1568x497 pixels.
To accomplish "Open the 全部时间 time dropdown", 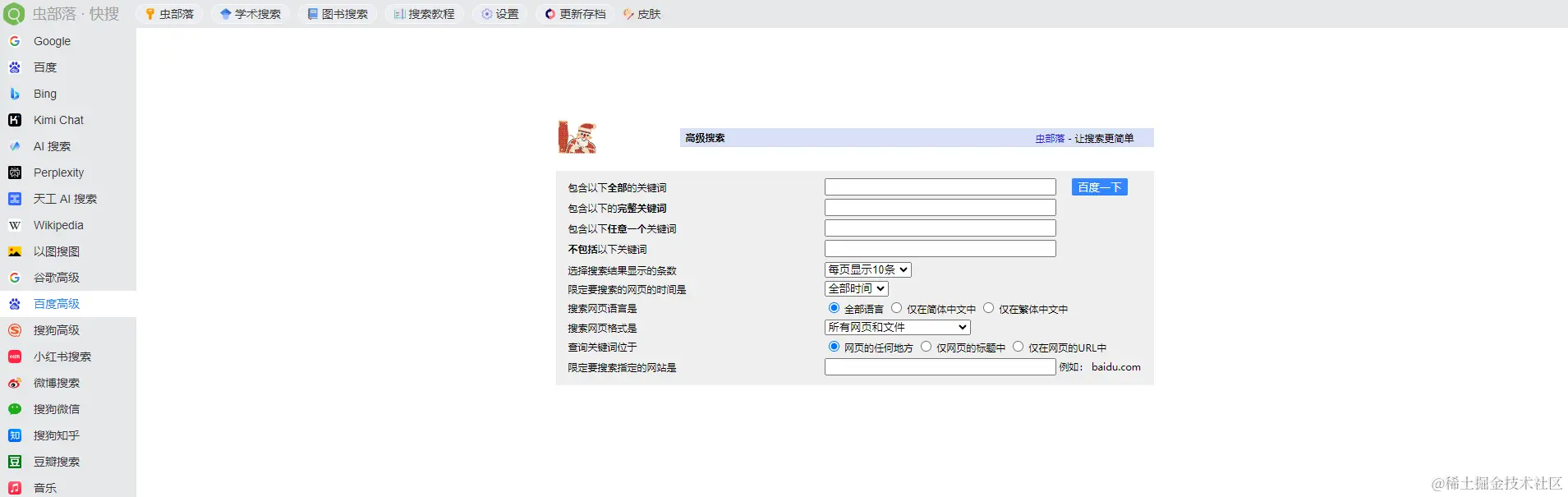I will click(856, 288).
